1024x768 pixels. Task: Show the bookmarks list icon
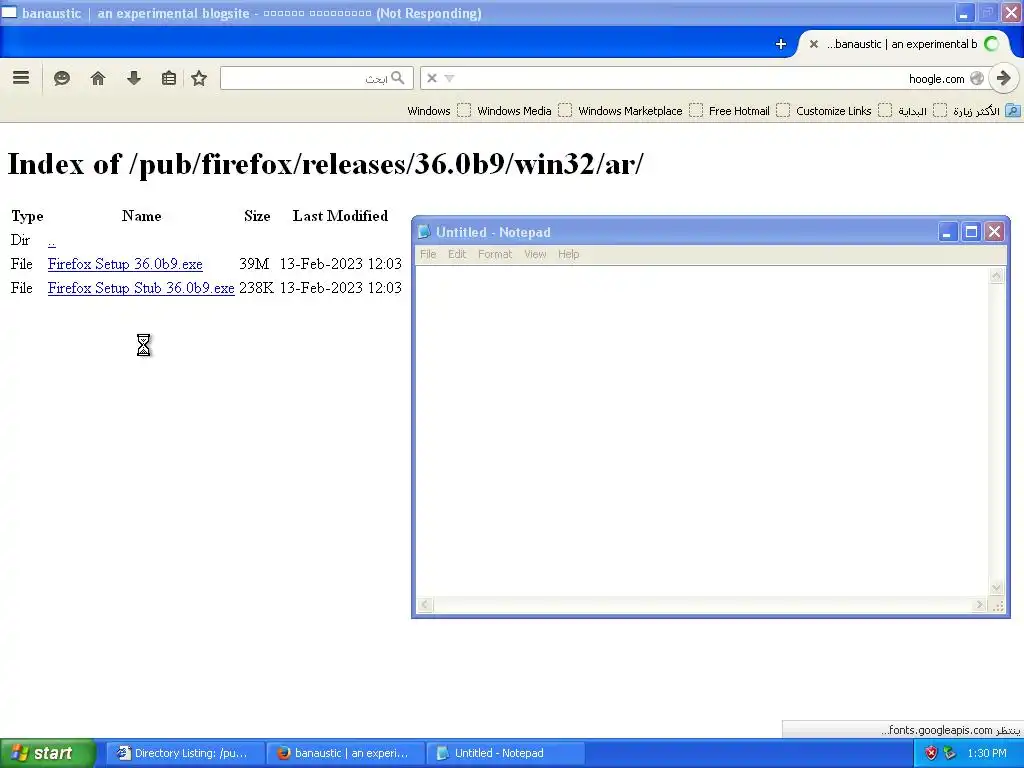tap(168, 78)
